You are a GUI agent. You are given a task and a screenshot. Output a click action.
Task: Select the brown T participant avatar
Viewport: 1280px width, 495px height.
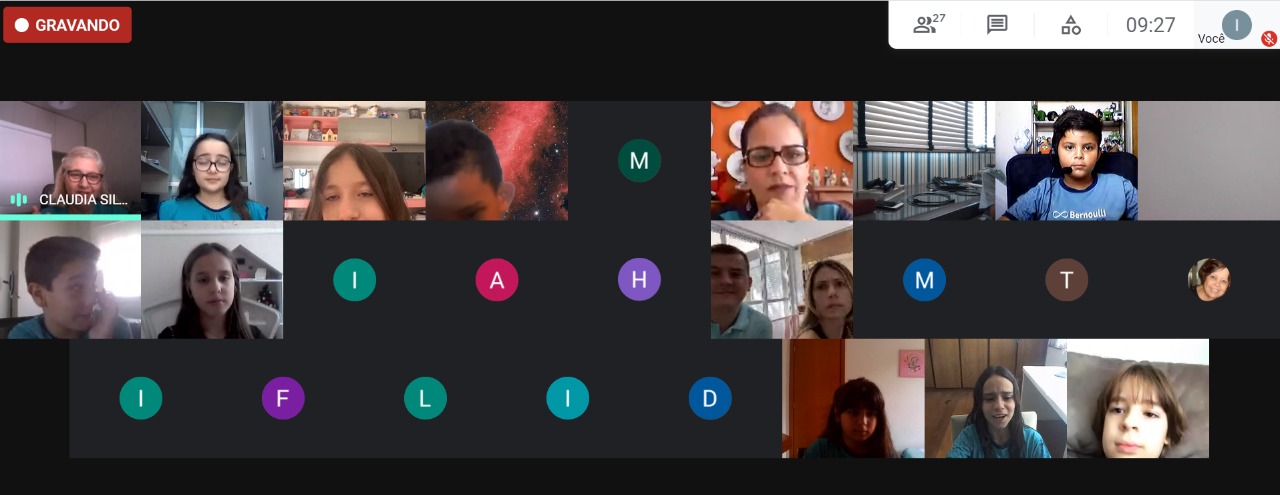coord(1067,280)
